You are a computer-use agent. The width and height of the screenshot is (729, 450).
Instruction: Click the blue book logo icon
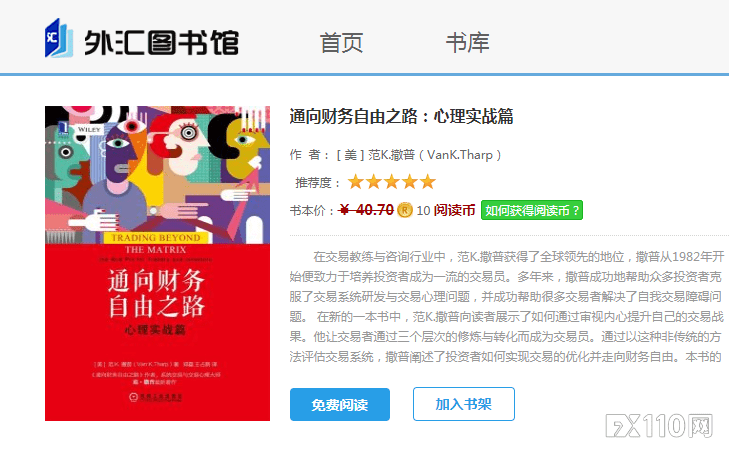click(59, 38)
